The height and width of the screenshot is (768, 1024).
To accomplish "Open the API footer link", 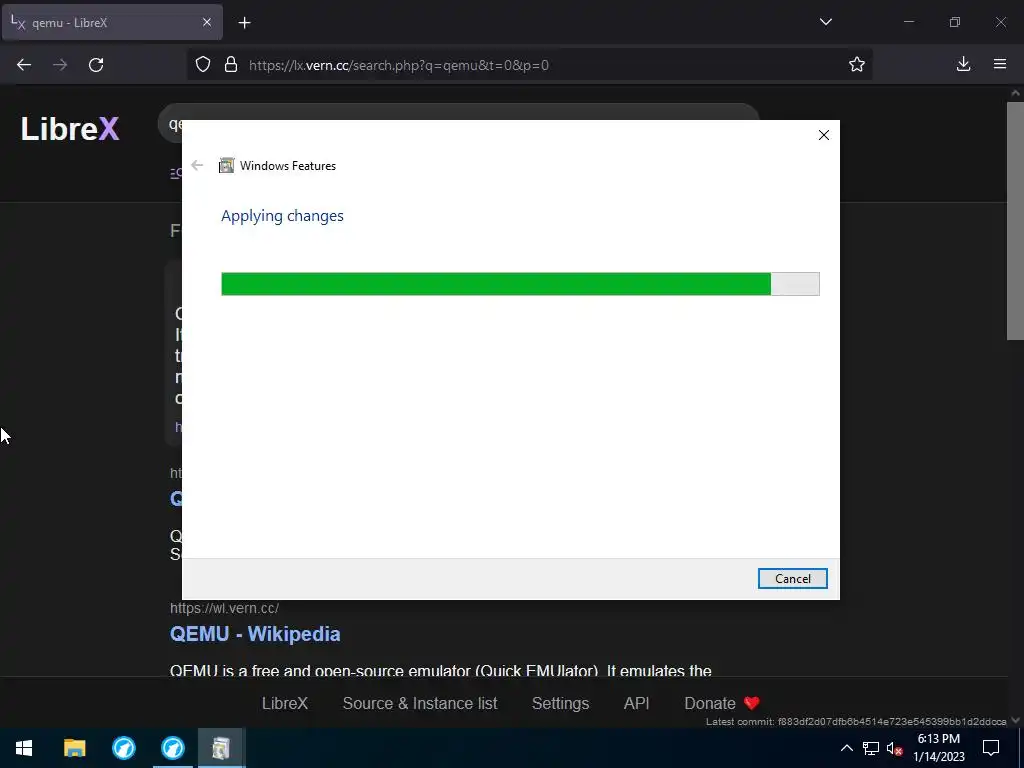I will [x=636, y=703].
